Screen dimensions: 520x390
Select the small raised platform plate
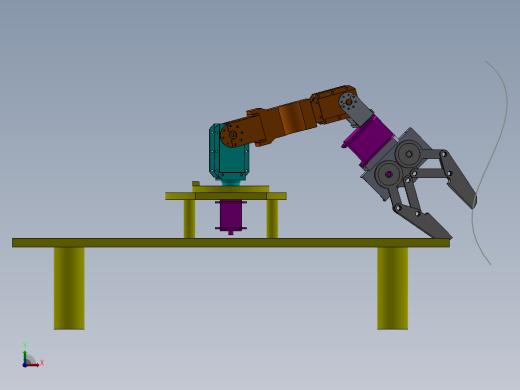pos(226,196)
